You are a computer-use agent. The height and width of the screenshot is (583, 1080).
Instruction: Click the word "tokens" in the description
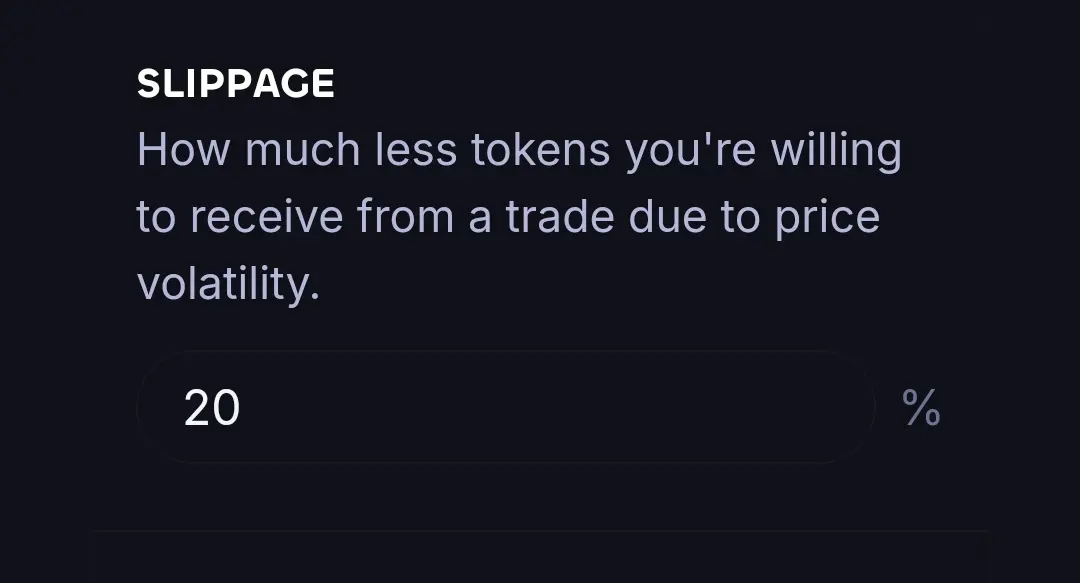(x=541, y=150)
